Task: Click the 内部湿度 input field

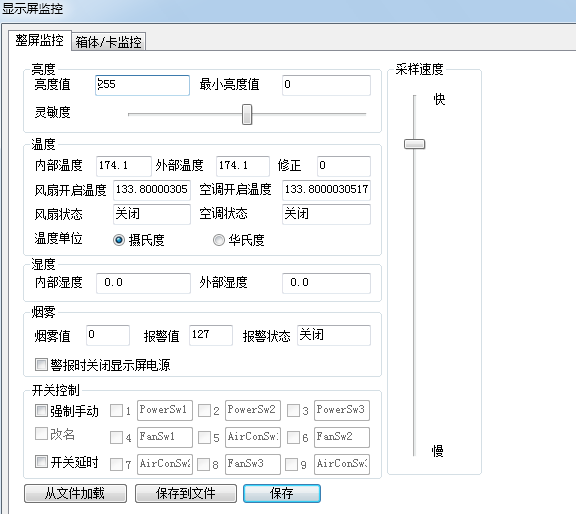Action: (x=143, y=283)
